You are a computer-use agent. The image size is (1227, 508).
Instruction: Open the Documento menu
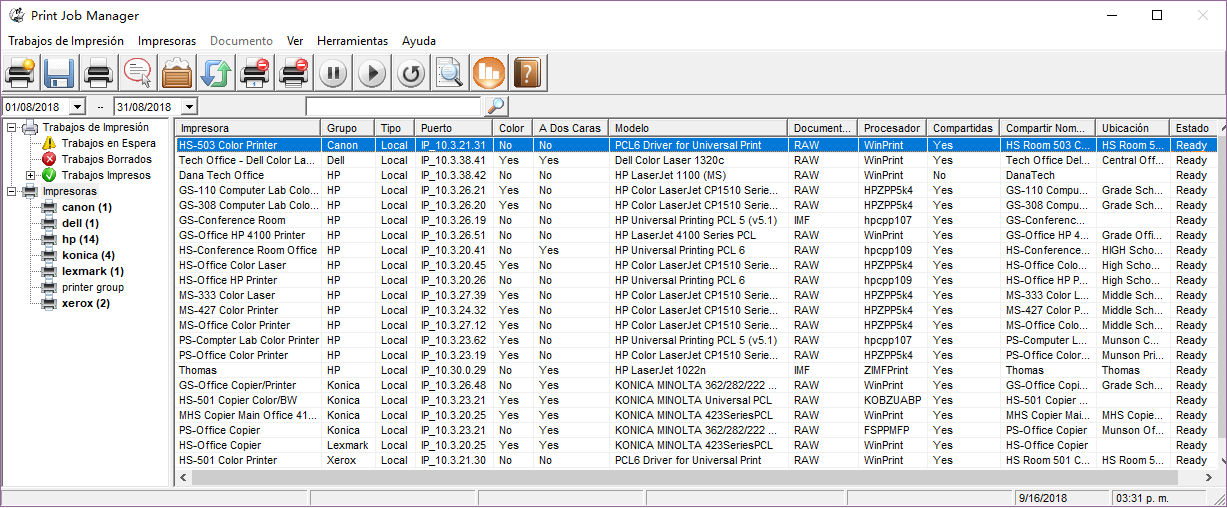(241, 41)
